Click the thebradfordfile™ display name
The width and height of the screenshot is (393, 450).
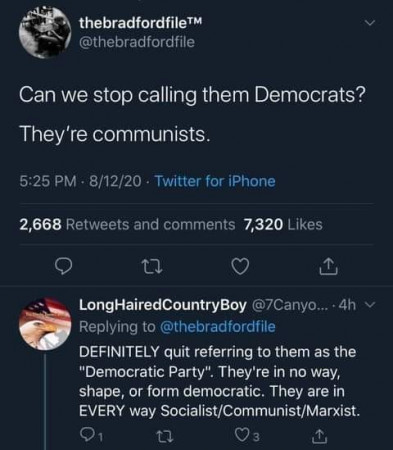(141, 23)
